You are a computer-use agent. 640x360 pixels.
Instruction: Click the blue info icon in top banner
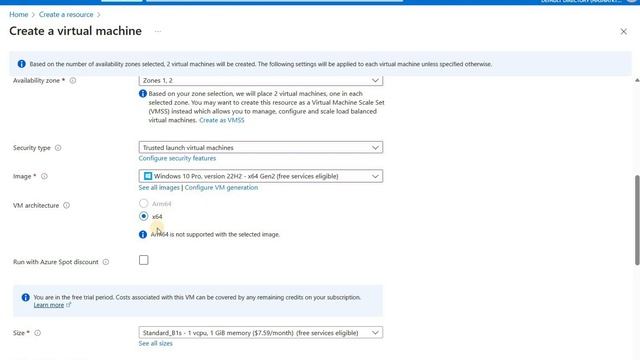click(x=21, y=64)
